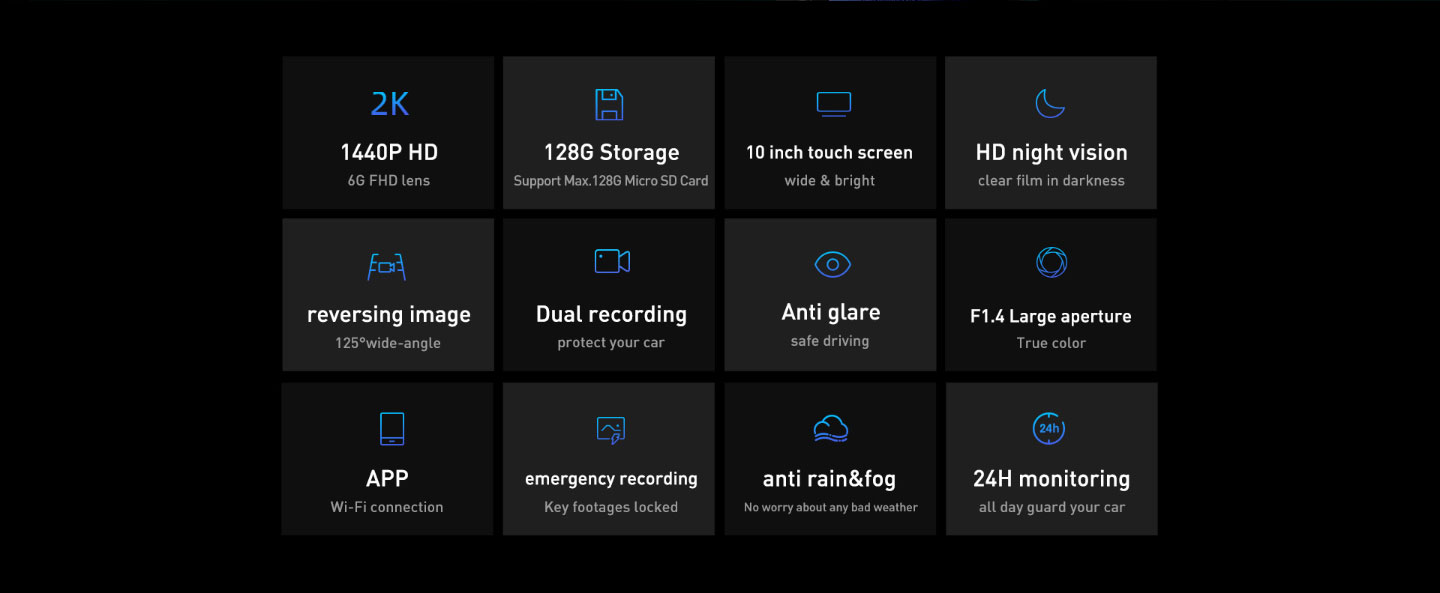Image resolution: width=1440 pixels, height=593 pixels.
Task: Click the HD night vision title
Action: click(x=1051, y=153)
